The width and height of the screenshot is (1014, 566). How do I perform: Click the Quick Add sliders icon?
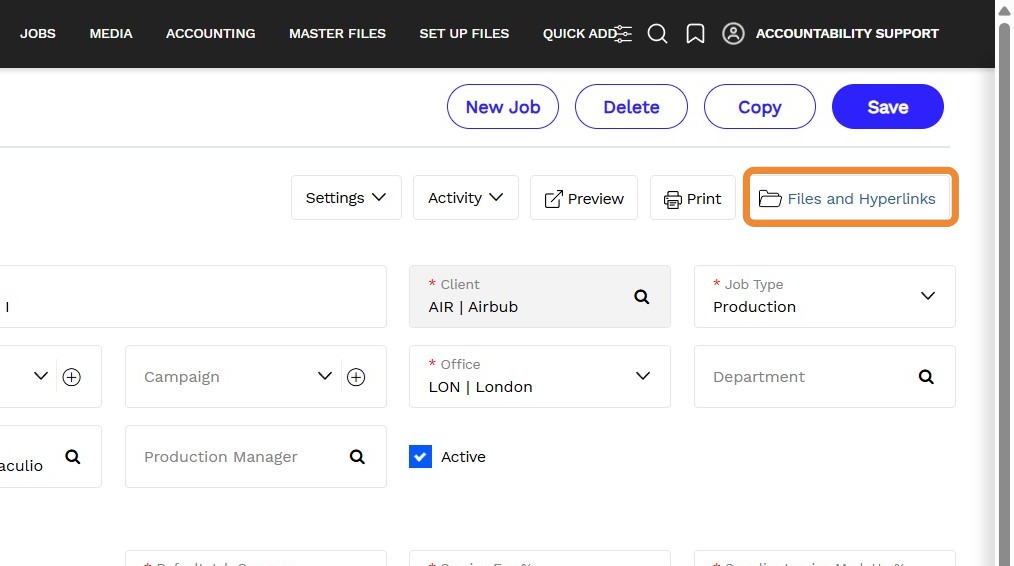[x=623, y=34]
